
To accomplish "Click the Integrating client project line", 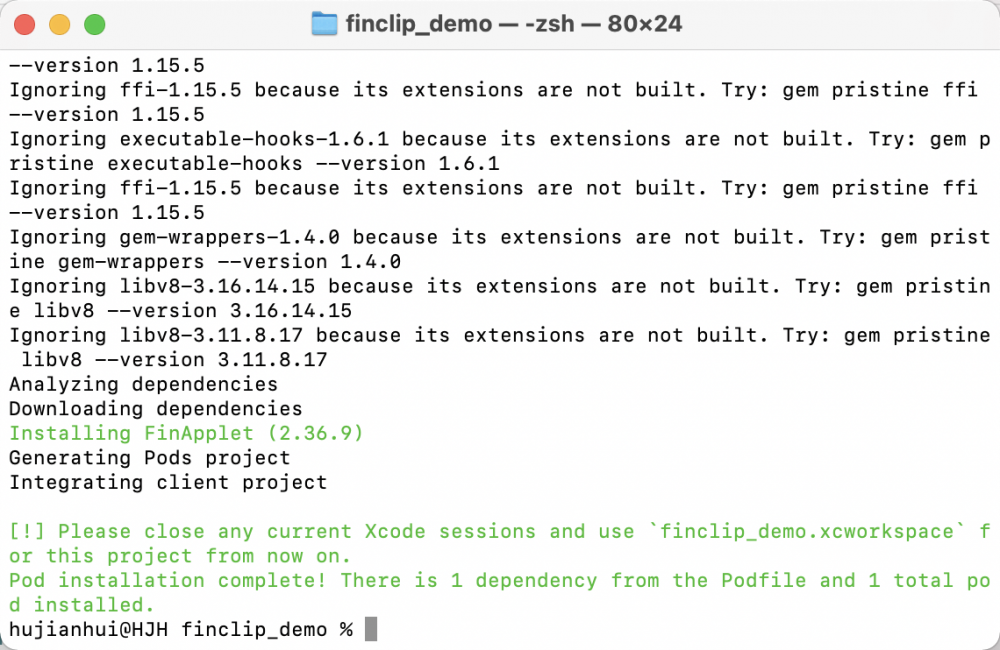I will pos(168,482).
